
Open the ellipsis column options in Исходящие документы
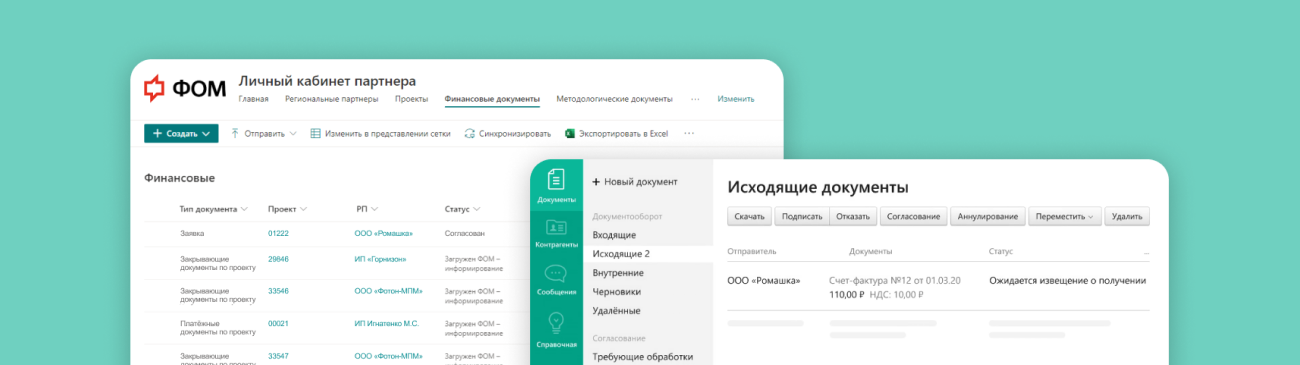(1146, 252)
